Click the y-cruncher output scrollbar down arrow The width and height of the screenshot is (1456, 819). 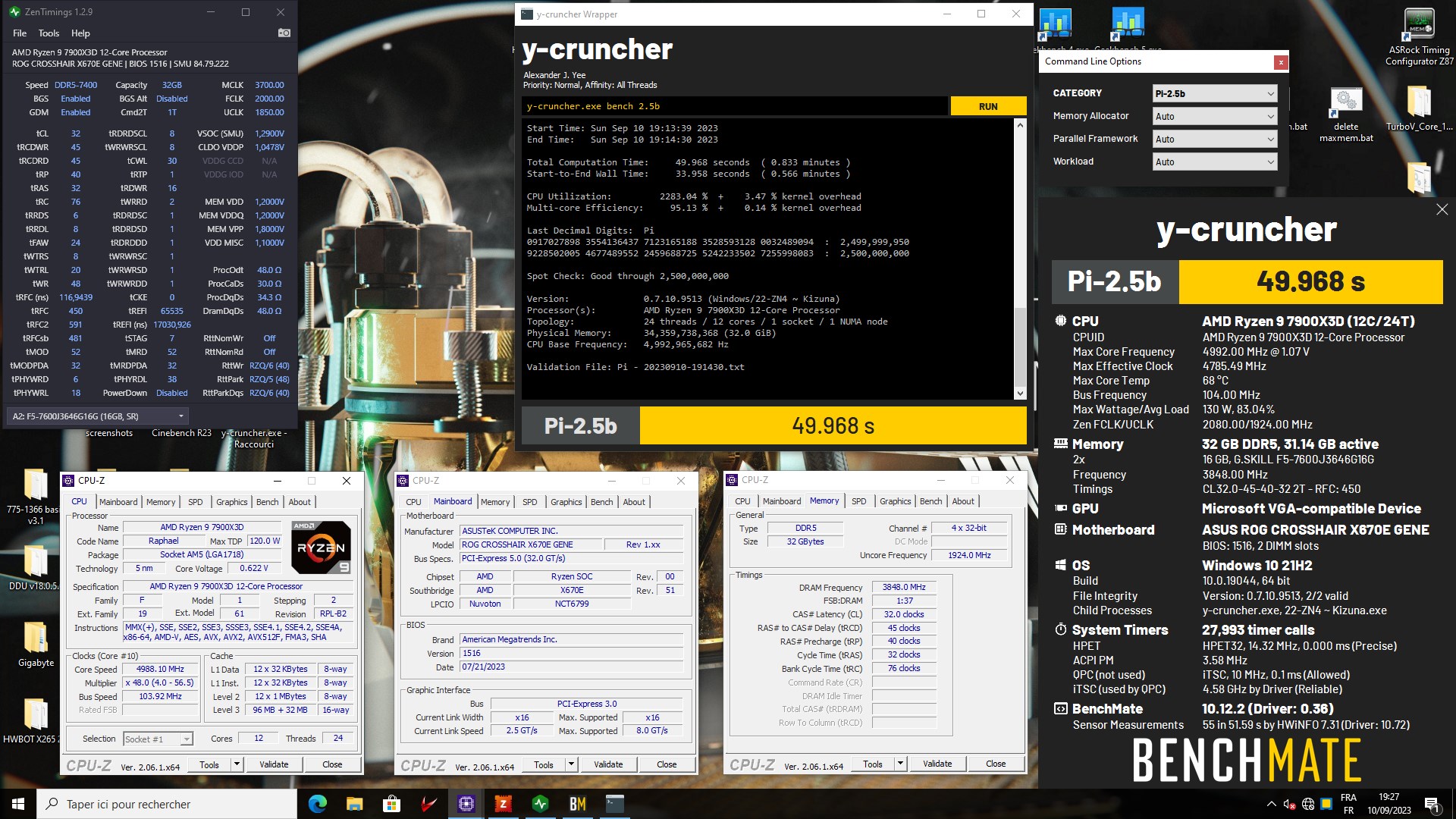pyautogui.click(x=1020, y=393)
